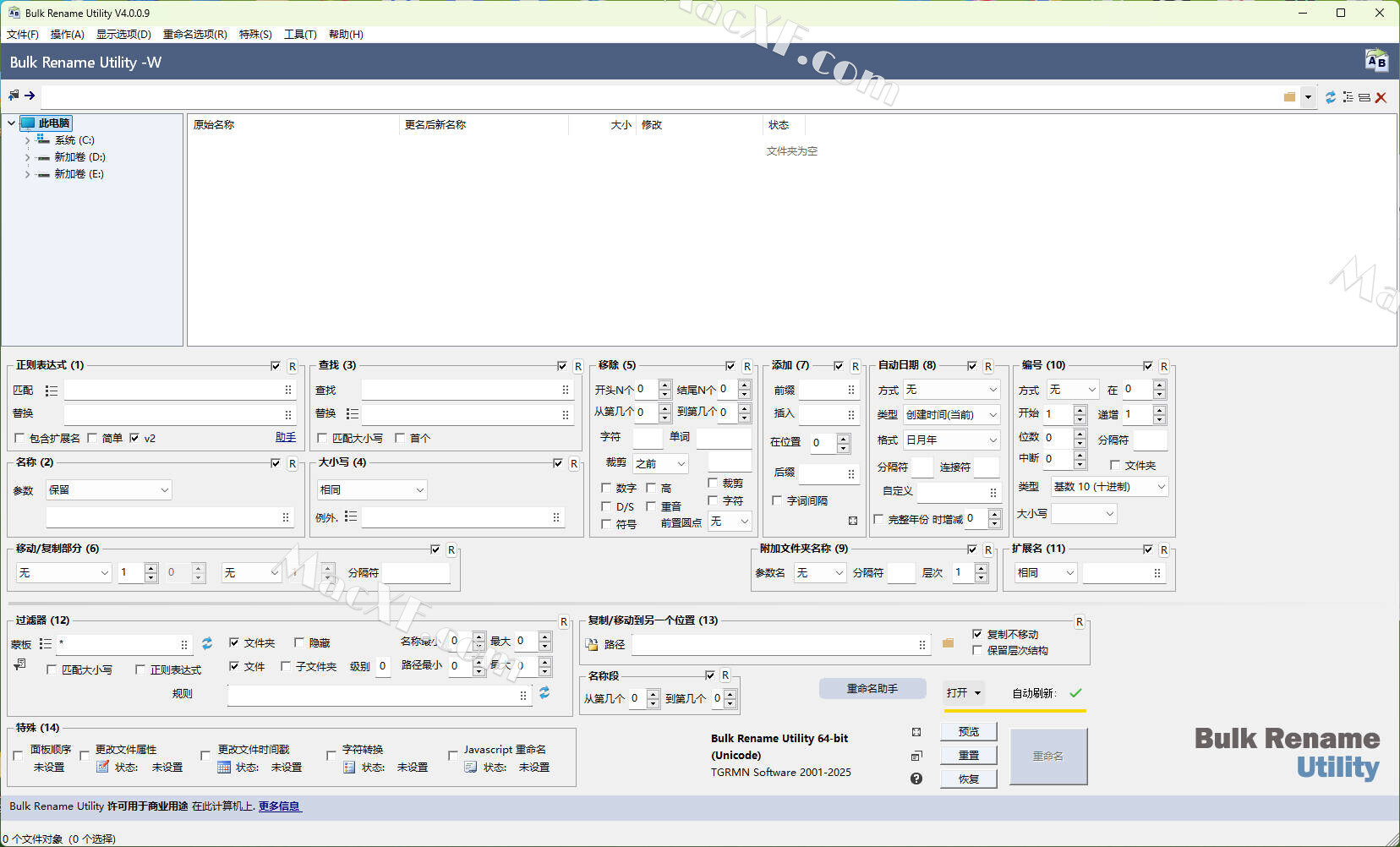Click the 原始名称 column header
Screen dimensions: 1400x847
pyautogui.click(x=293, y=125)
